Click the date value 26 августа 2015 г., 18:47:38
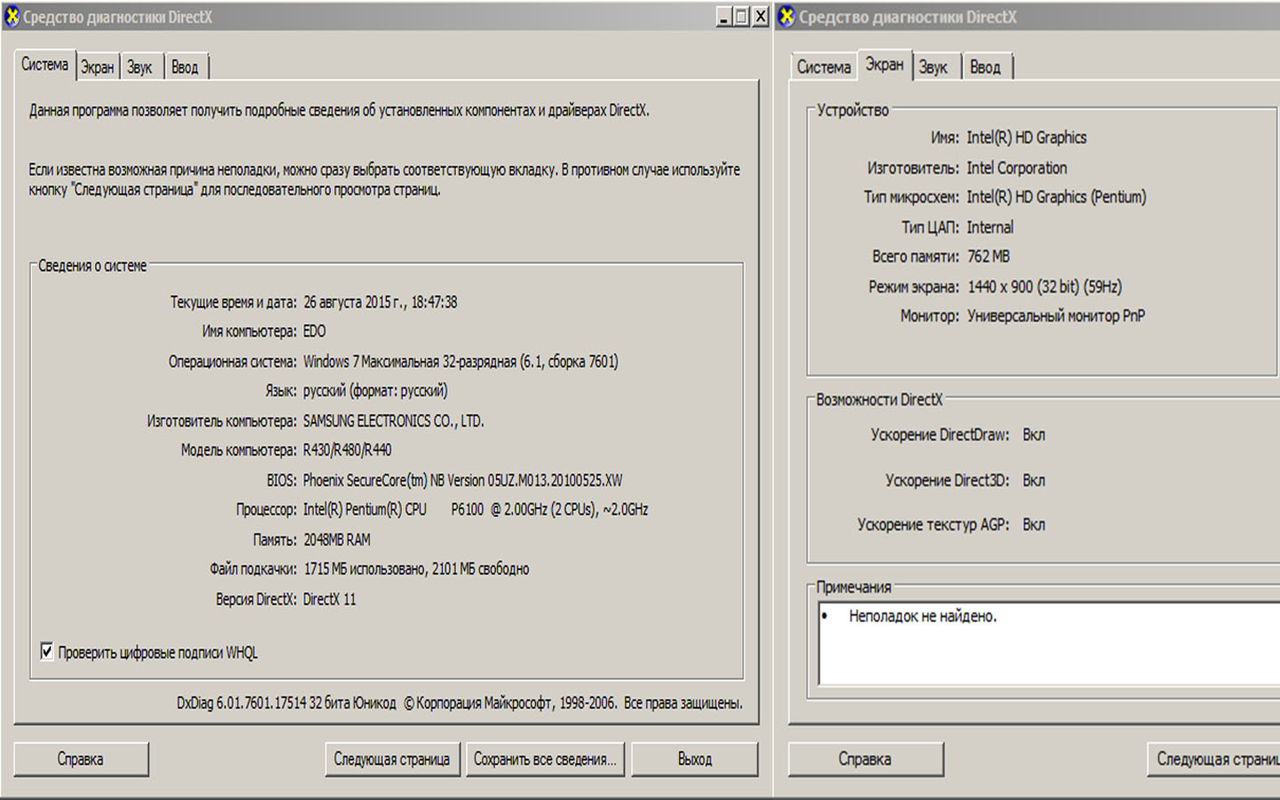The image size is (1280, 800). click(x=380, y=302)
